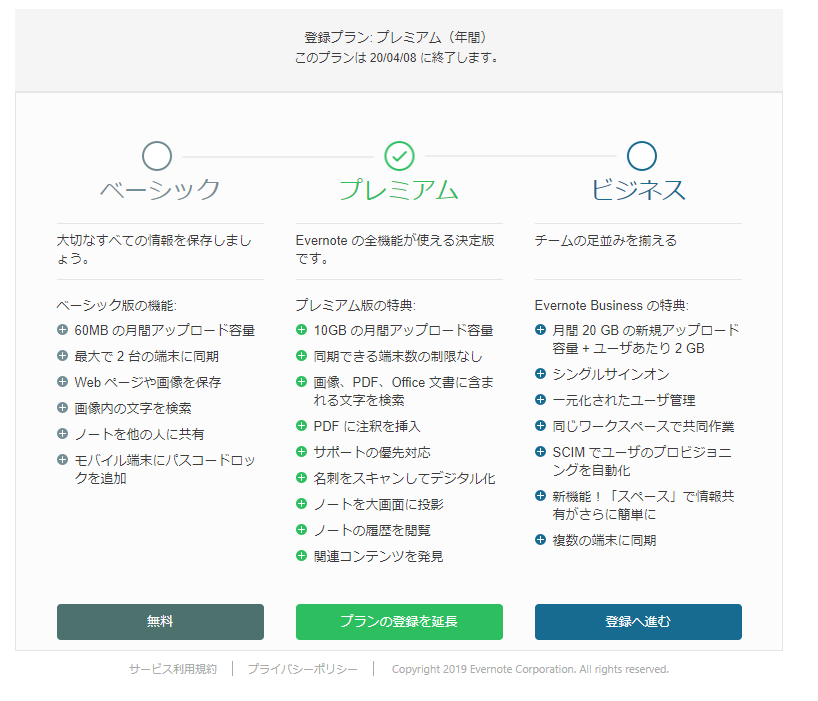Click plus icon beside 月間 20 GB の新規アップロード

pos(540,330)
